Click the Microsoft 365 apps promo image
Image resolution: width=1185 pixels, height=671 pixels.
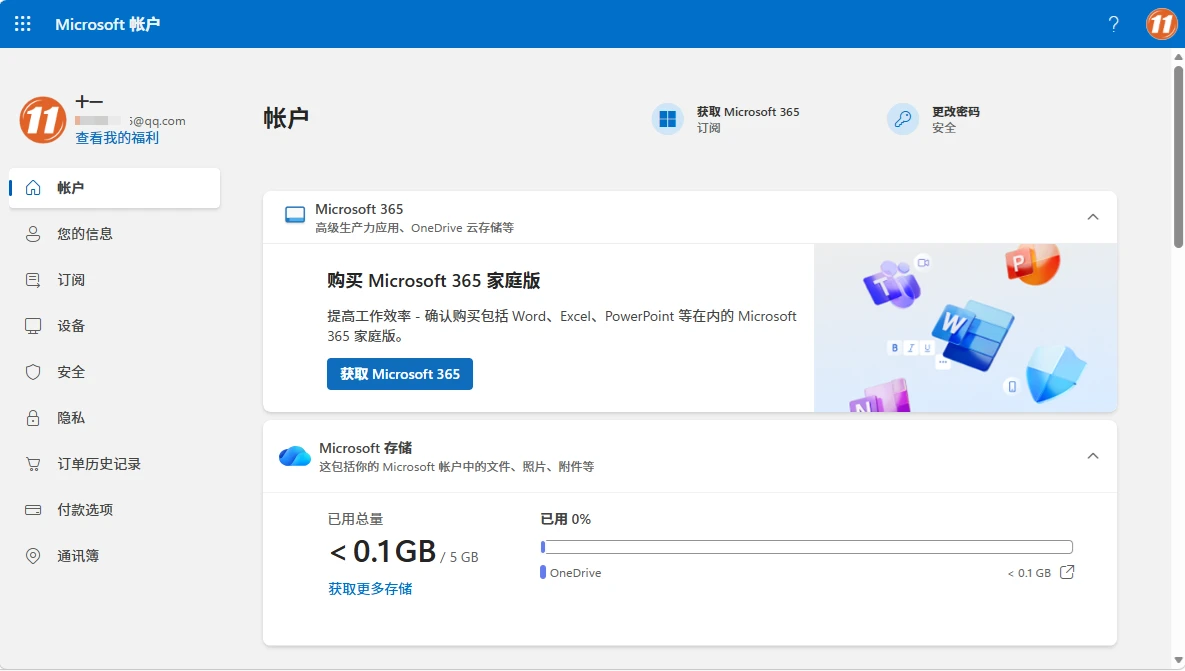tap(965, 328)
